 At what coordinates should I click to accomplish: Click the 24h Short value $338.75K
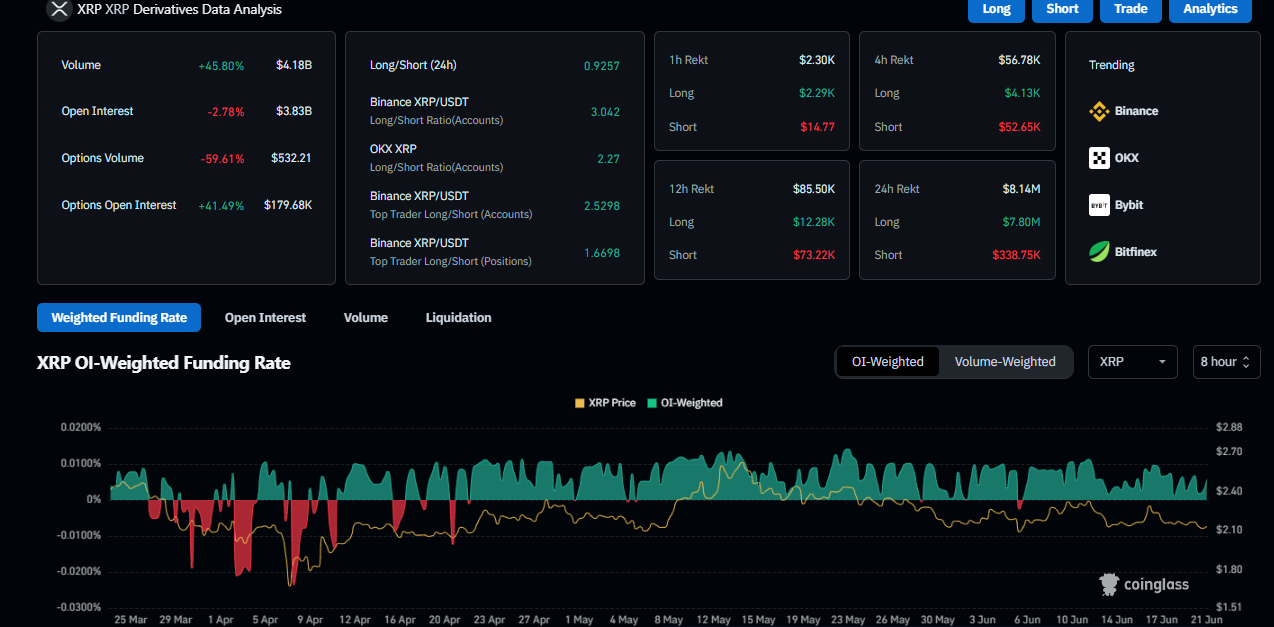[x=1016, y=255]
